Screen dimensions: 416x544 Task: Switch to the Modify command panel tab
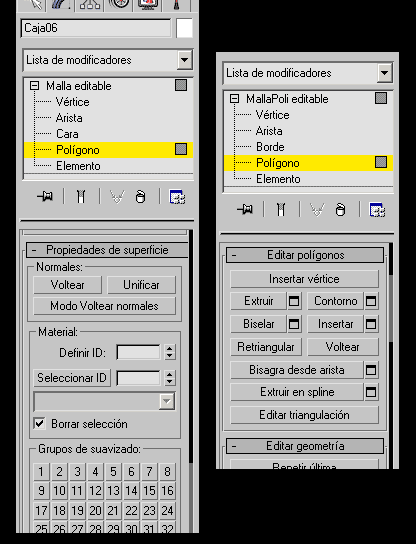tap(61, 4)
